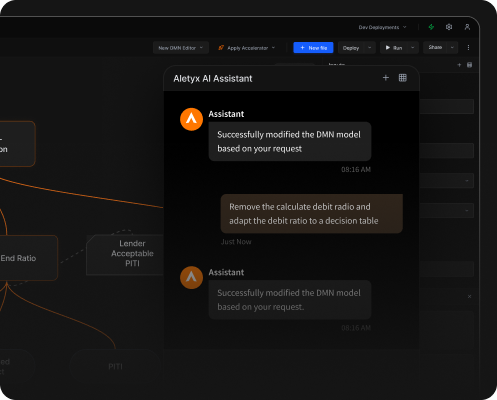Click the second Assistant avatar

[191, 277]
